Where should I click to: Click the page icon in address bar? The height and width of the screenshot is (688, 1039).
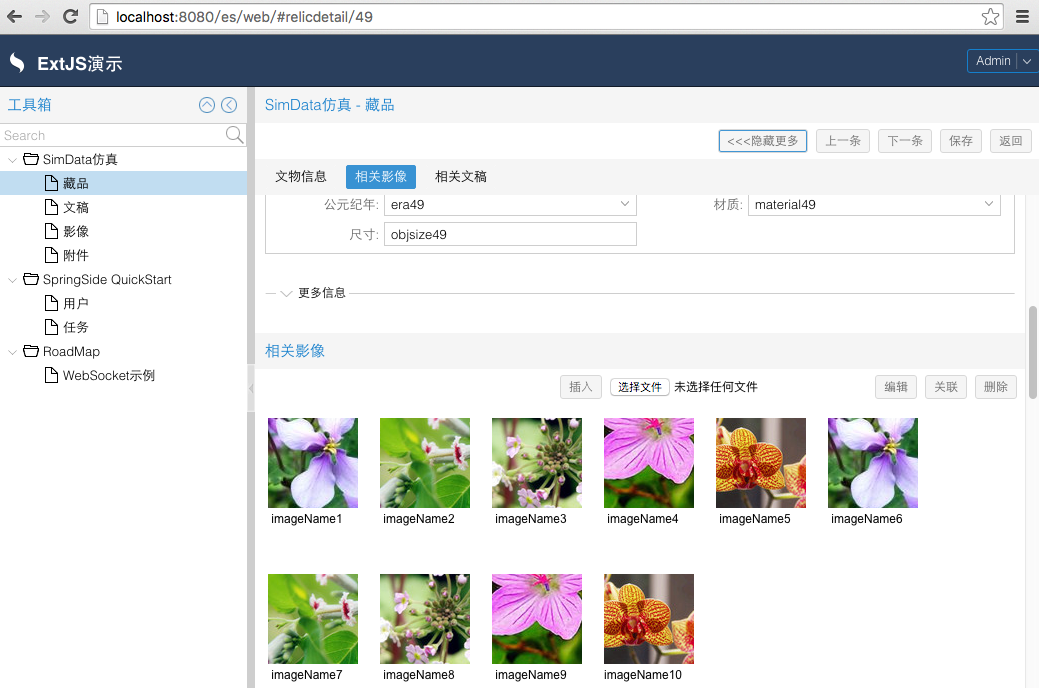pyautogui.click(x=103, y=17)
